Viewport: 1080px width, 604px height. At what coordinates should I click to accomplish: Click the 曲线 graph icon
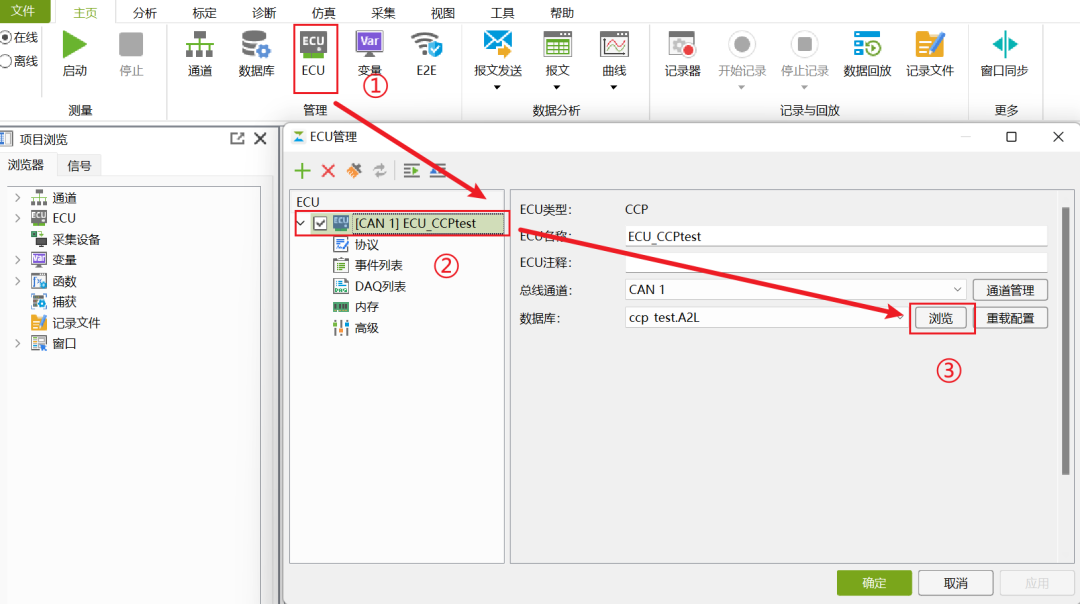click(614, 44)
